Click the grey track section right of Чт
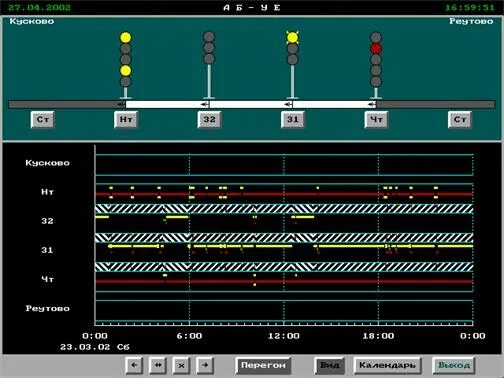 coord(435,105)
